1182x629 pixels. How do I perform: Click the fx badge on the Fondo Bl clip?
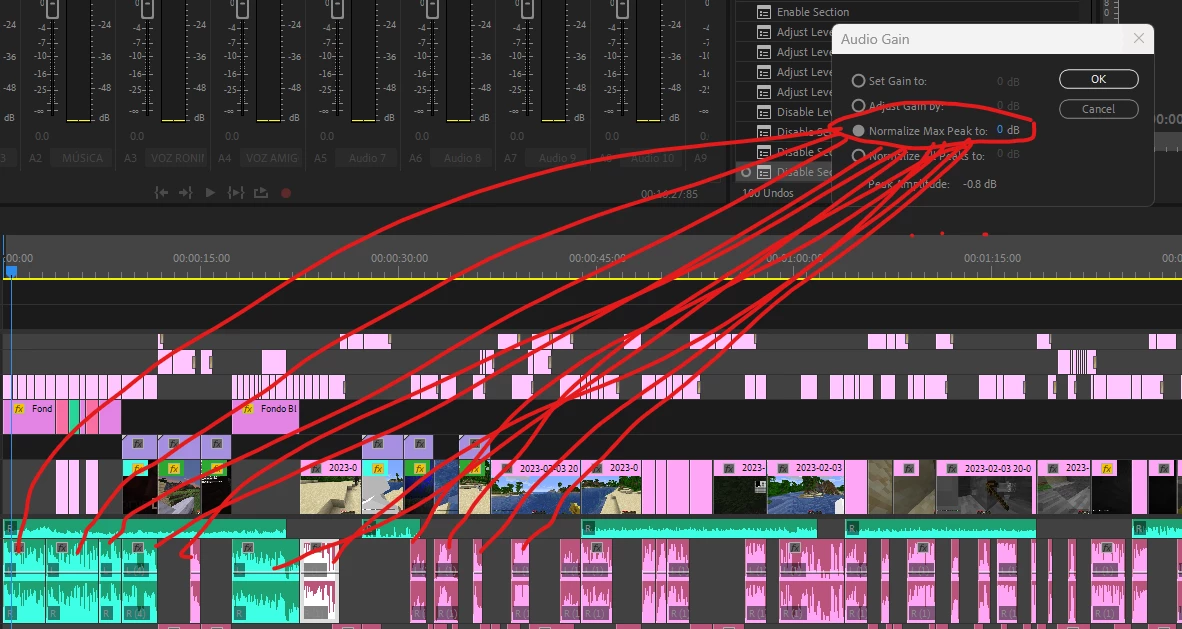point(247,409)
